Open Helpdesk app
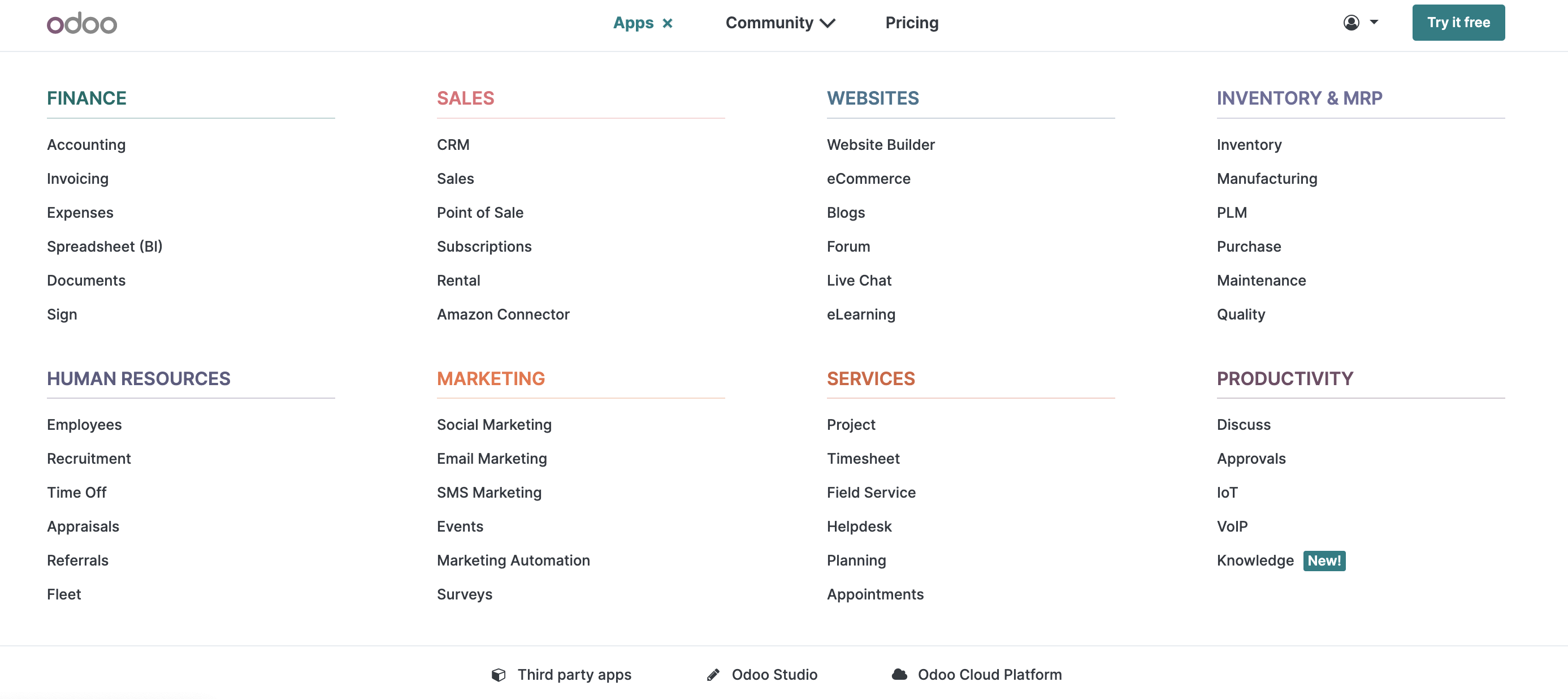The image size is (1568, 699). click(x=859, y=527)
